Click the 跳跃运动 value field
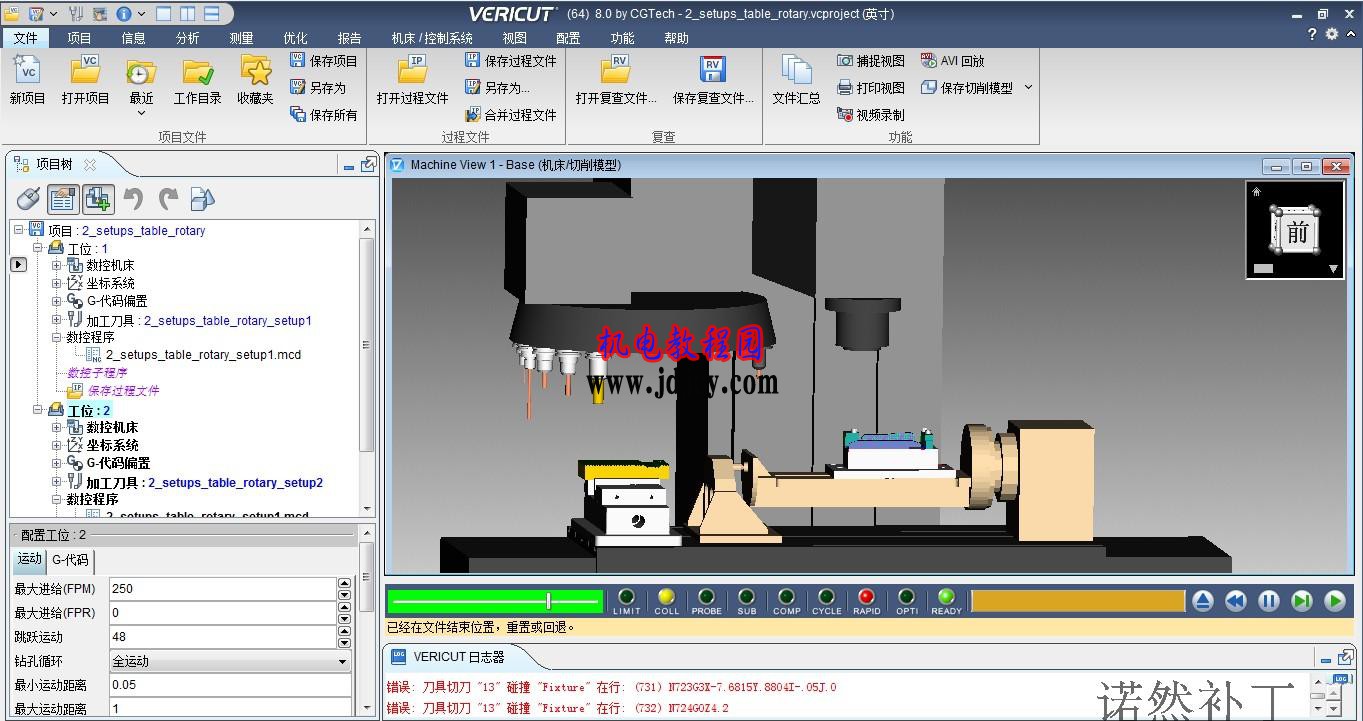This screenshot has width=1363, height=721. pyautogui.click(x=222, y=637)
